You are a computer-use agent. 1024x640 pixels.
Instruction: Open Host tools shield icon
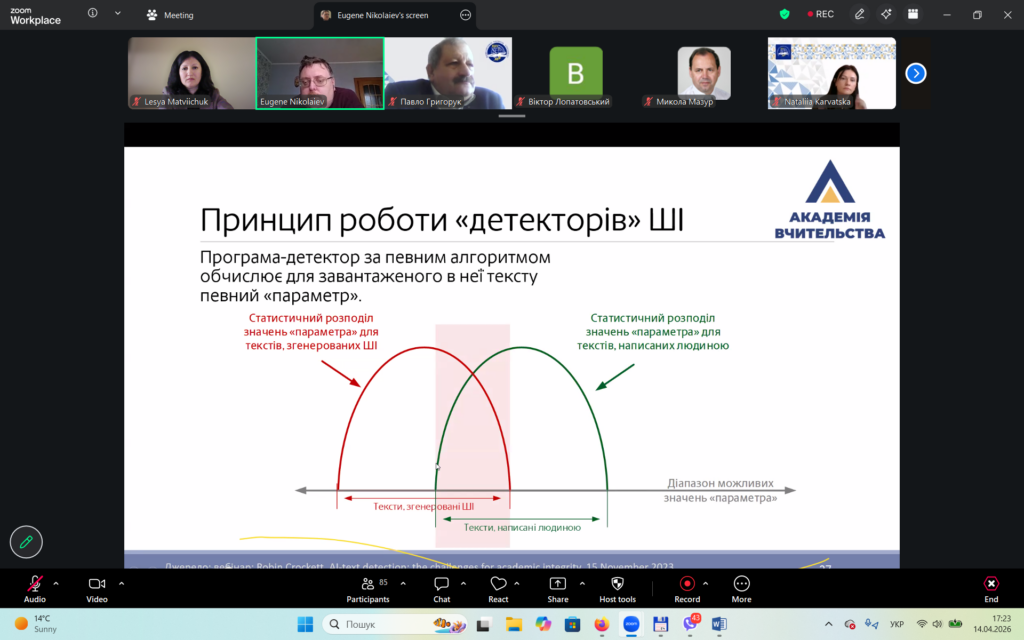click(617, 584)
